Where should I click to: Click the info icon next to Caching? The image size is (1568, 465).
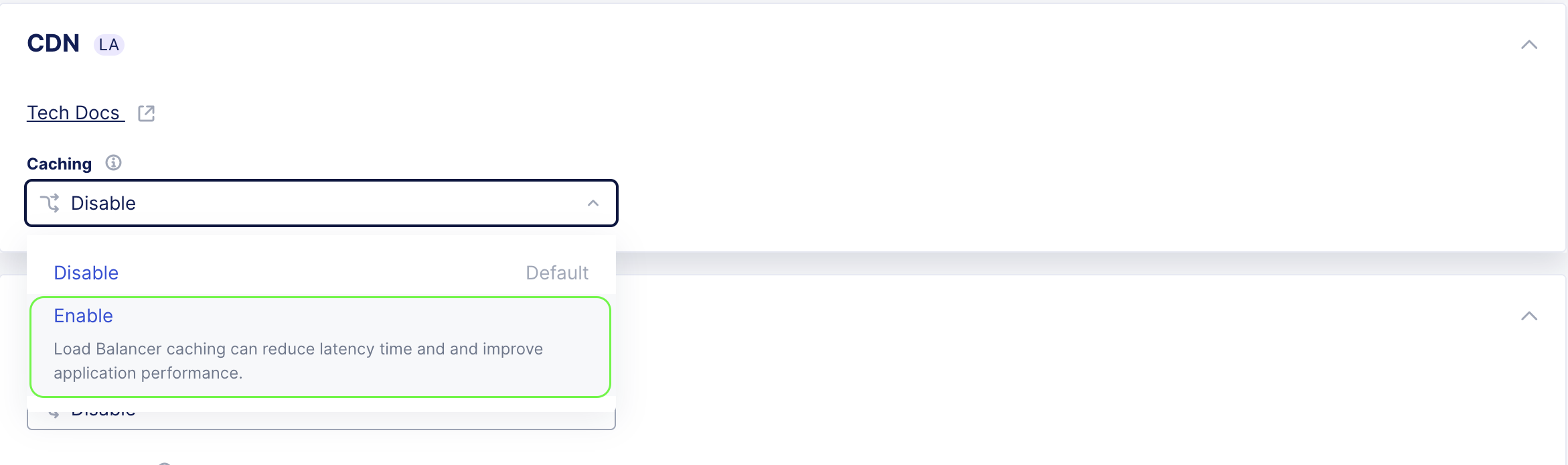pos(114,162)
